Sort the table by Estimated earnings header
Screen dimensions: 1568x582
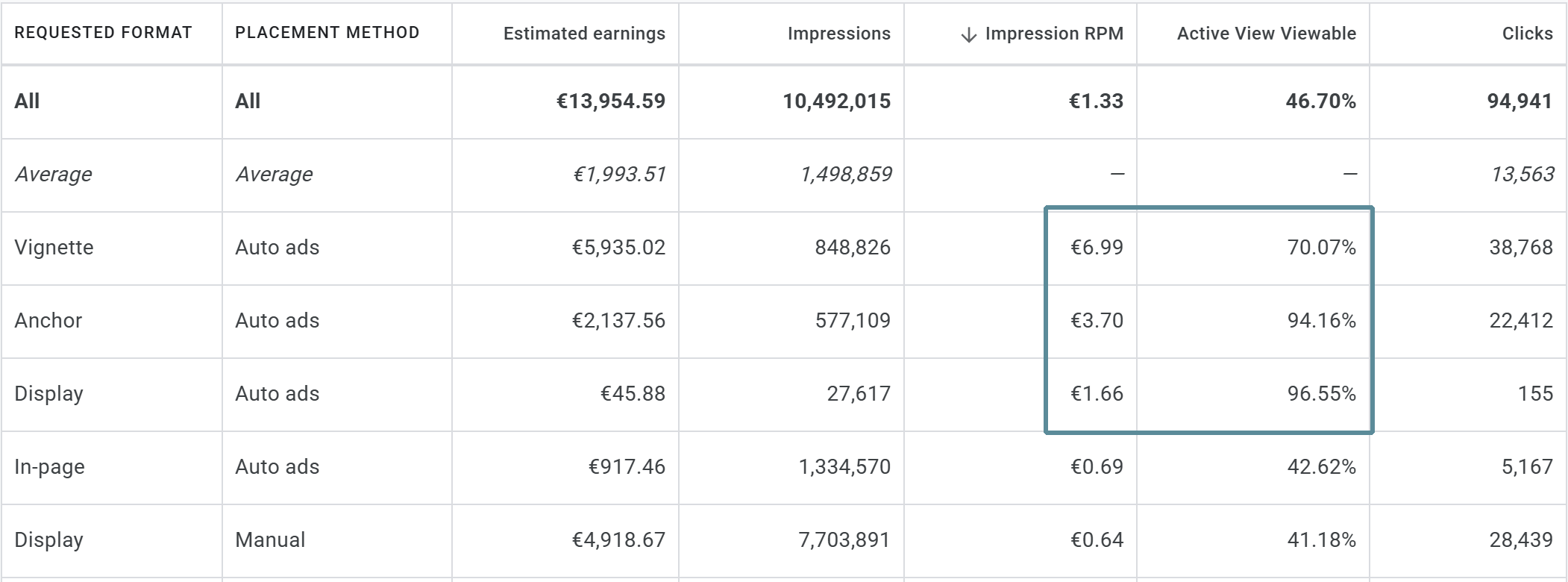[x=584, y=33]
